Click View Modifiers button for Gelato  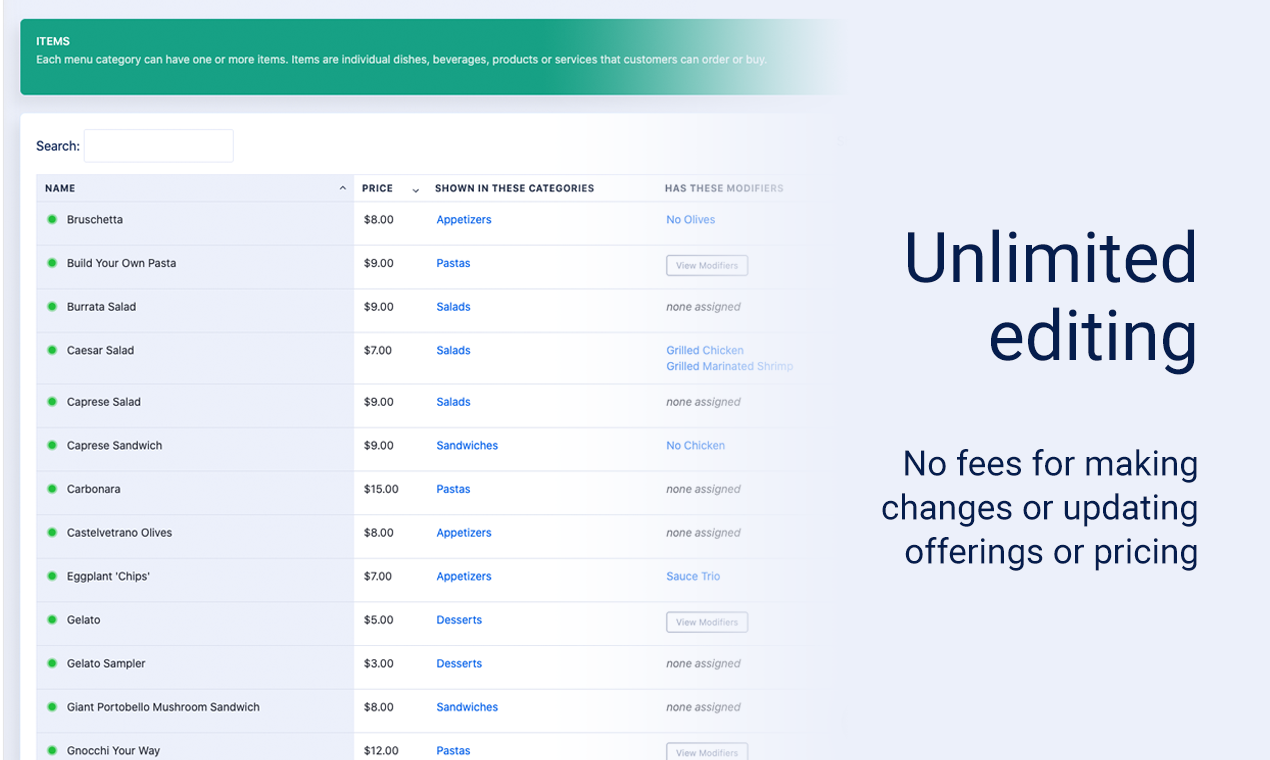[x=707, y=622]
